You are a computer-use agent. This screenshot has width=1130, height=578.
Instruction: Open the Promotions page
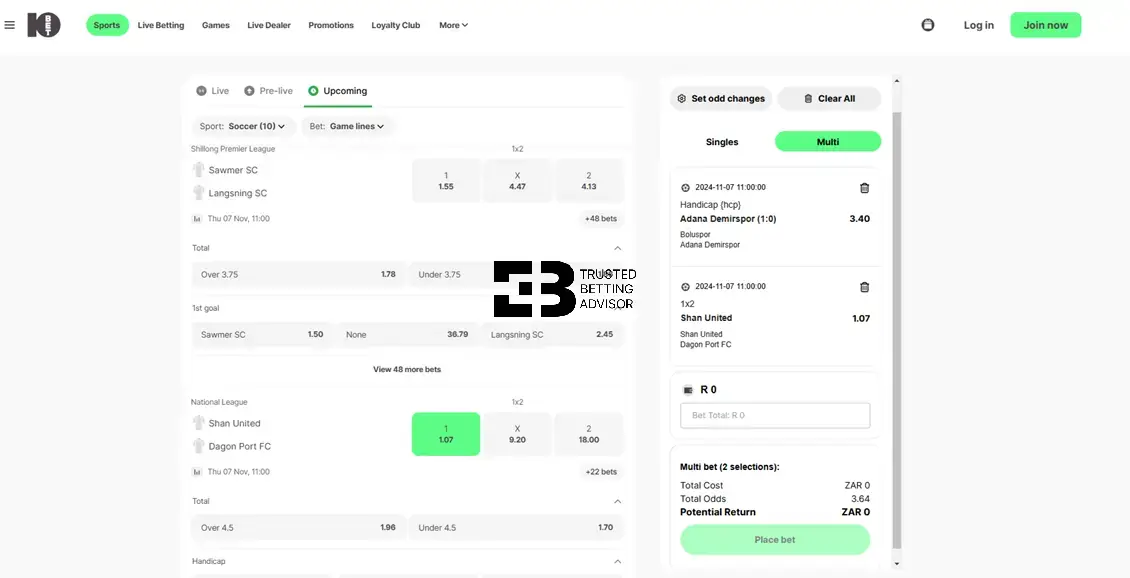click(x=331, y=25)
